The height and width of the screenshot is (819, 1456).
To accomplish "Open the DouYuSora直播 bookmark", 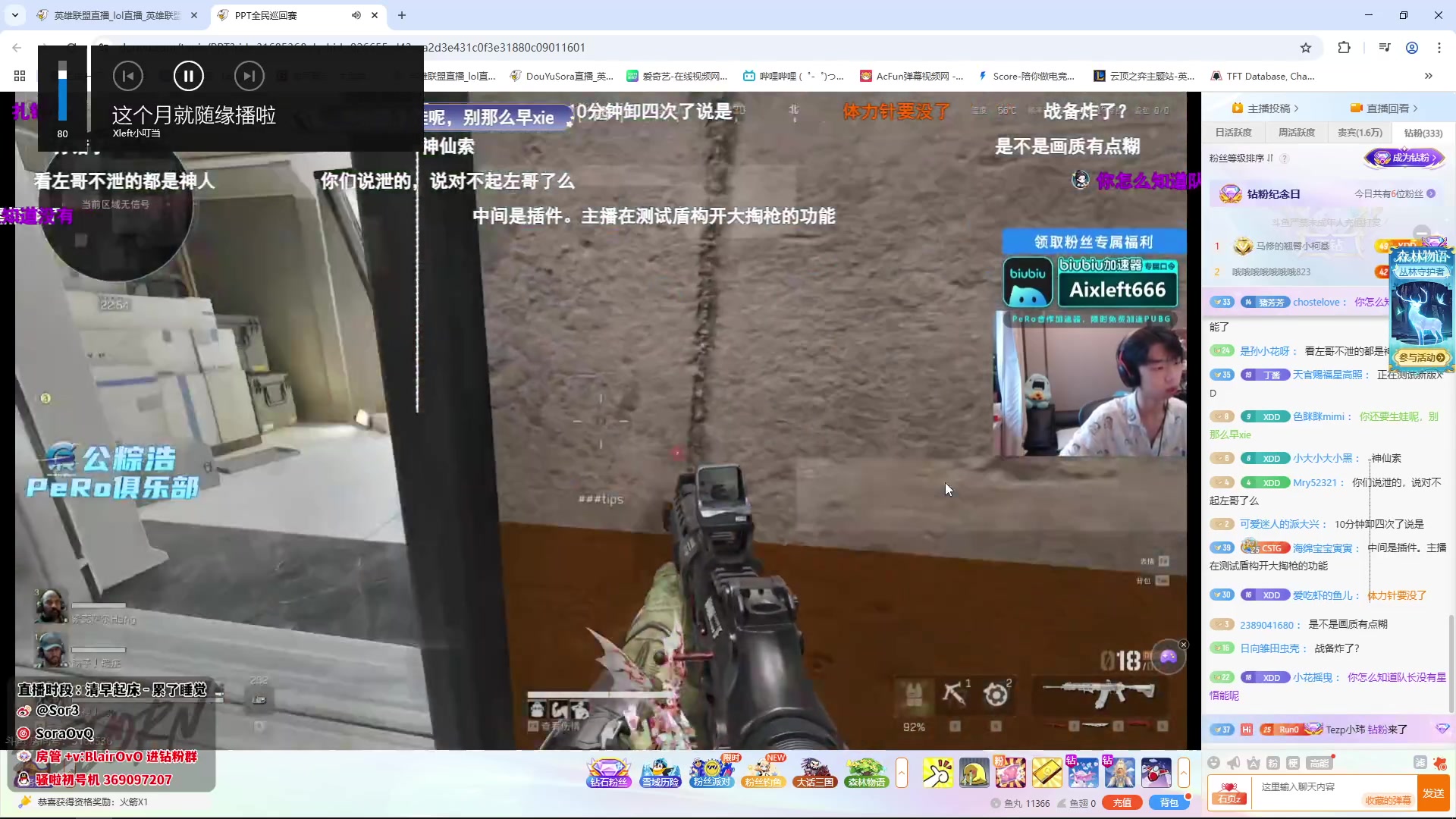I will click(x=561, y=76).
